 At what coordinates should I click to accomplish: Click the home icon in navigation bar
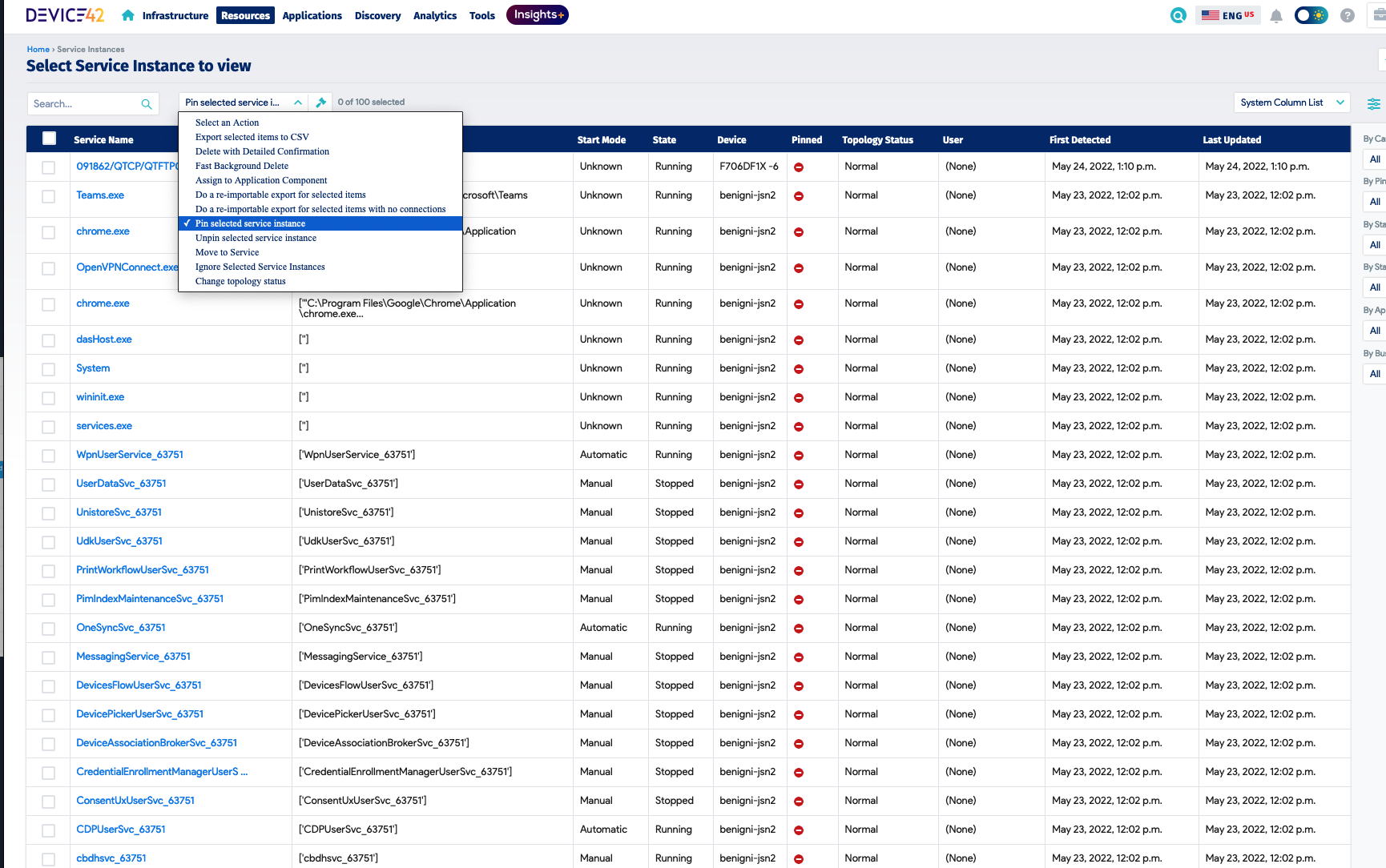[128, 15]
